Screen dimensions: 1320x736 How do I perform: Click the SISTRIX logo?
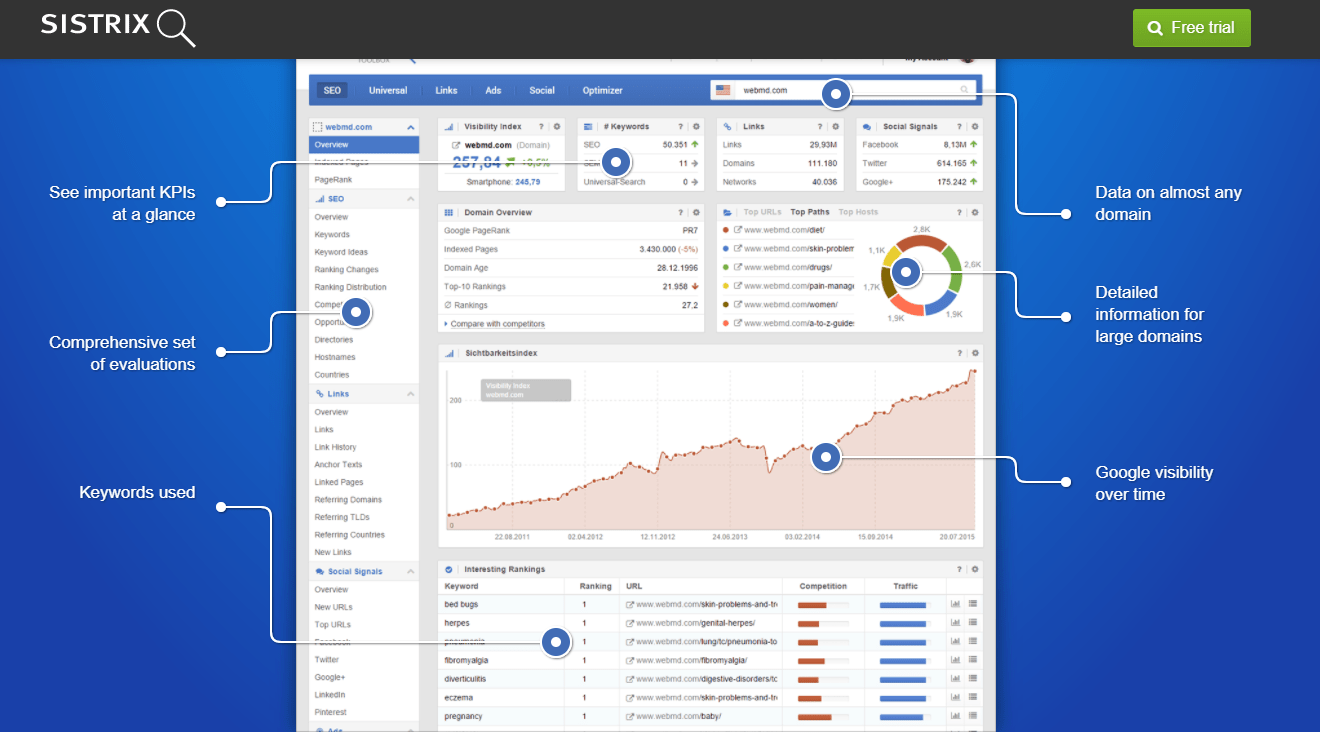pyautogui.click(x=118, y=27)
